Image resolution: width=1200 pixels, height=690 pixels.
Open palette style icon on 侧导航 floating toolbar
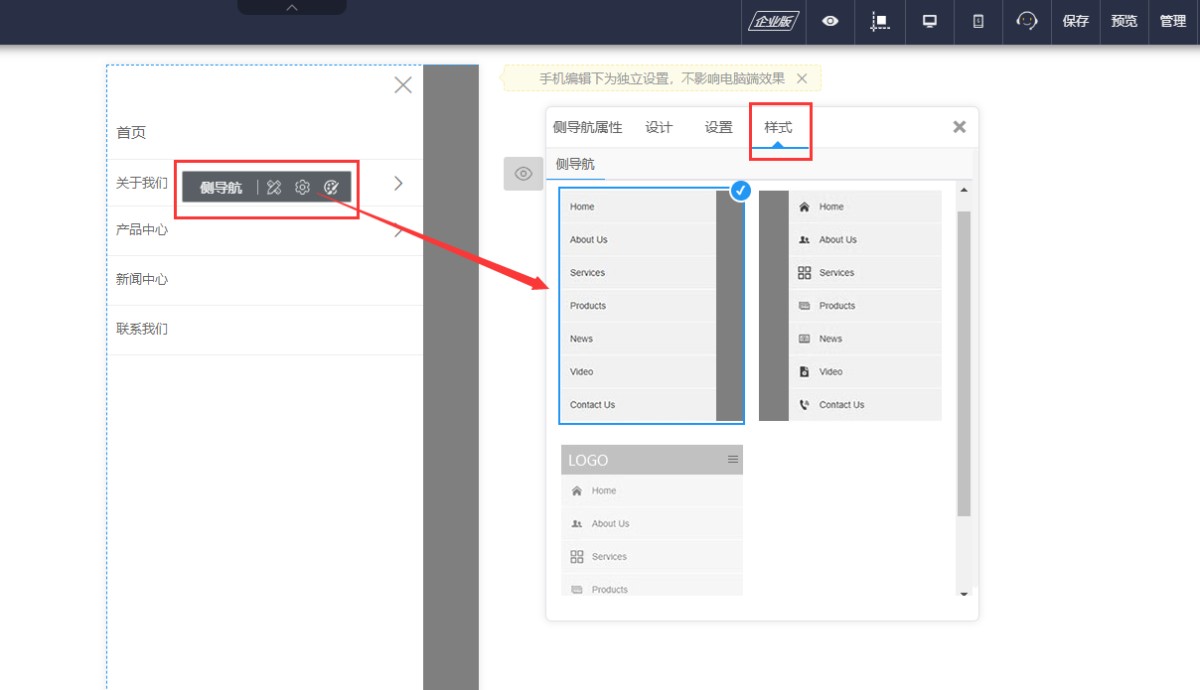click(331, 187)
